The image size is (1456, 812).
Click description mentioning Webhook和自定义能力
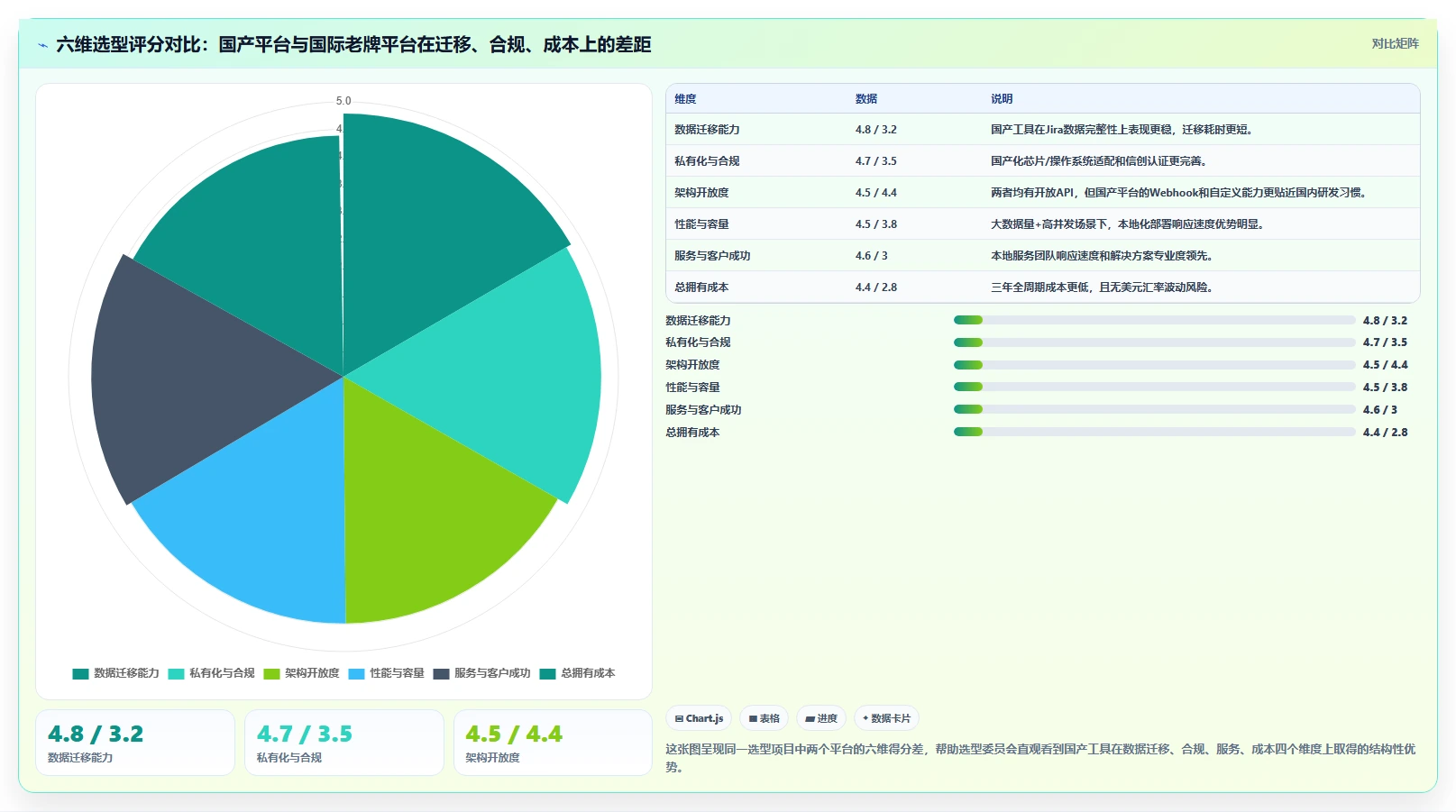[x=1180, y=193]
